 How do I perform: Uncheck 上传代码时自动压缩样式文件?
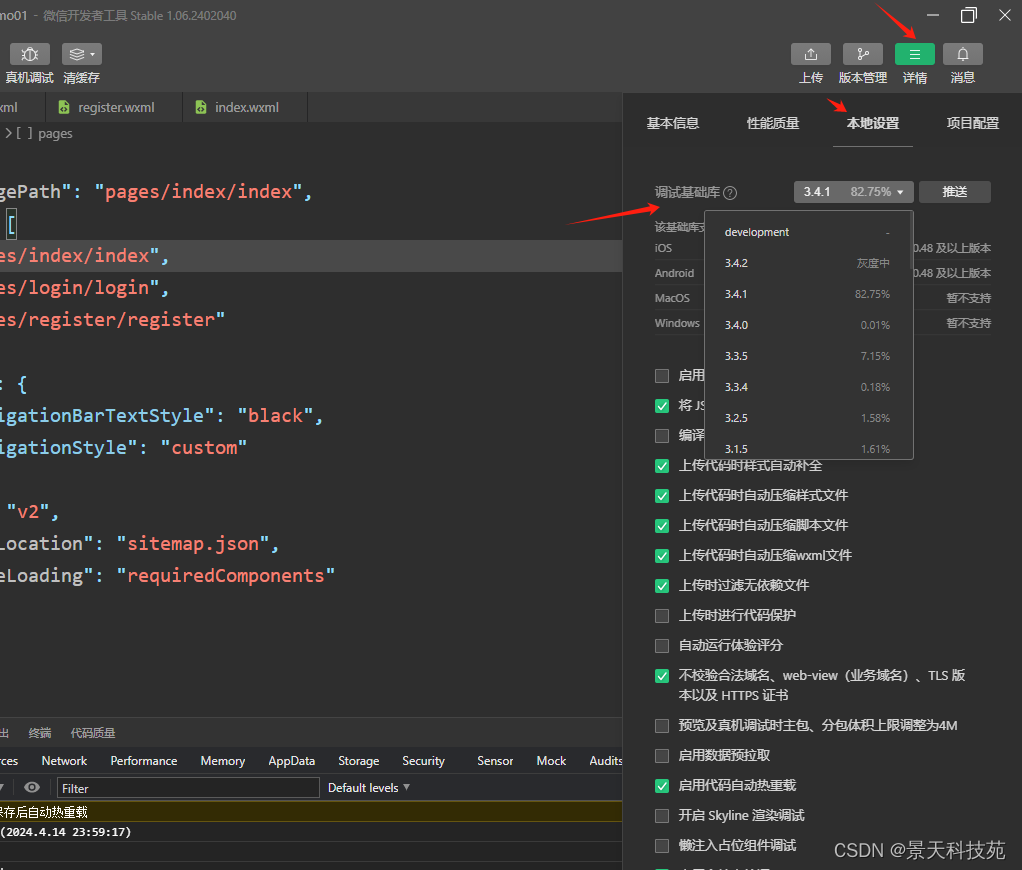(662, 496)
